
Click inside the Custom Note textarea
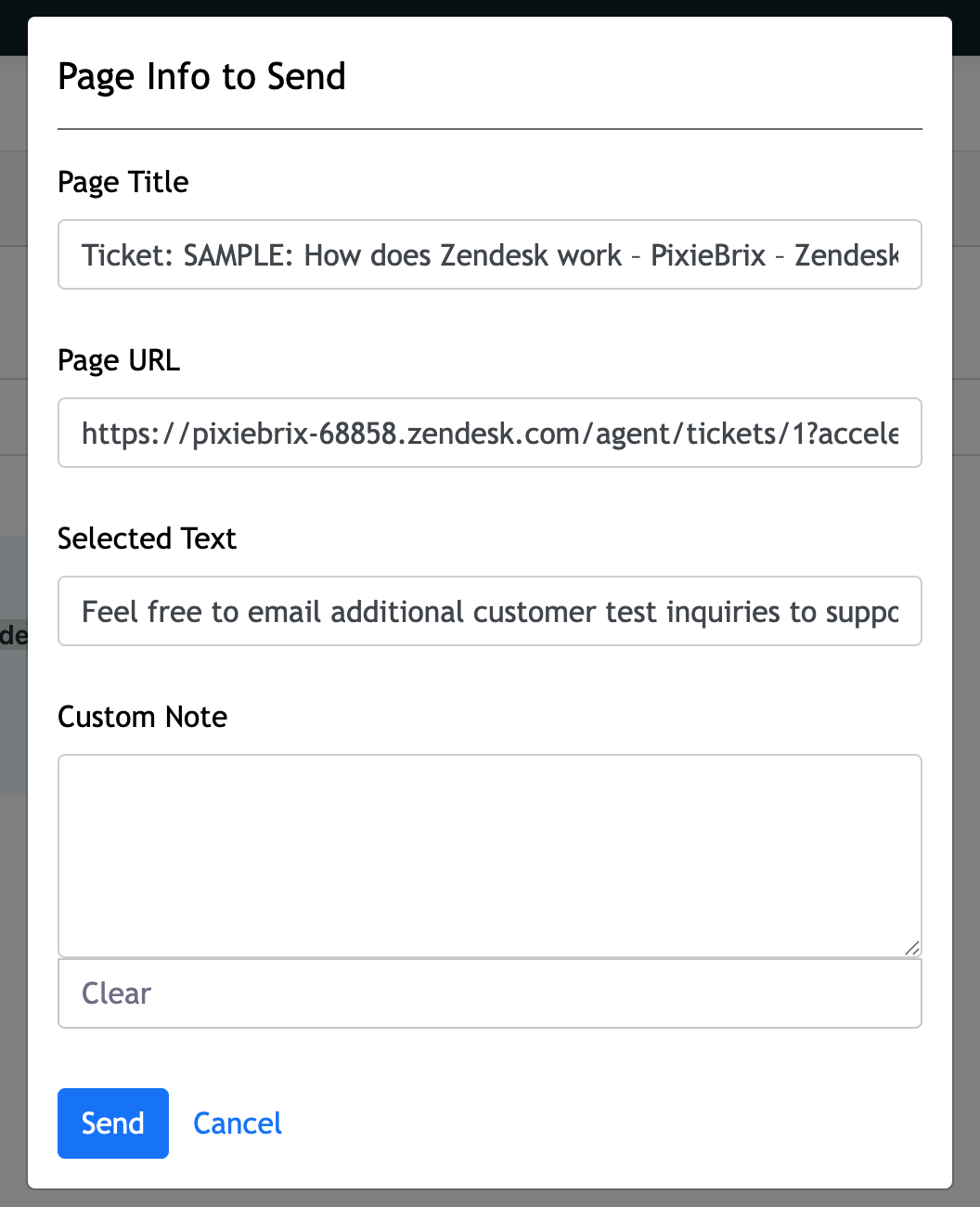(x=489, y=854)
